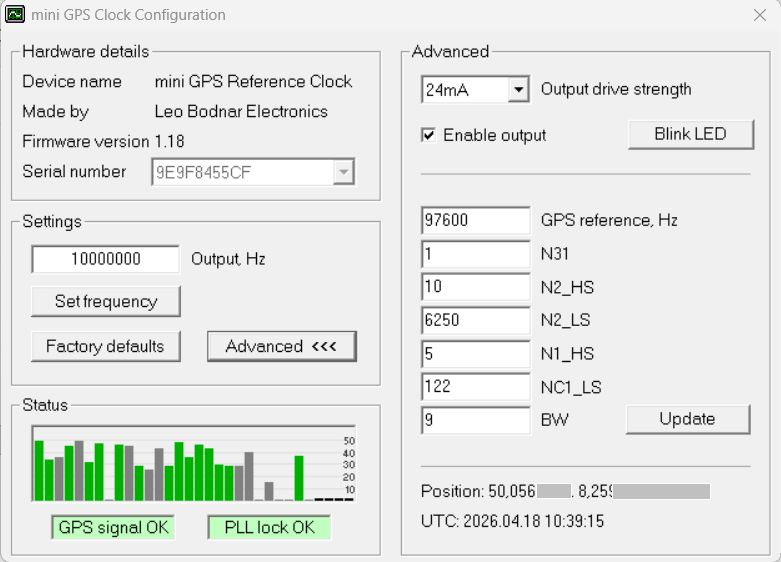Select the N31 input field

(x=475, y=254)
